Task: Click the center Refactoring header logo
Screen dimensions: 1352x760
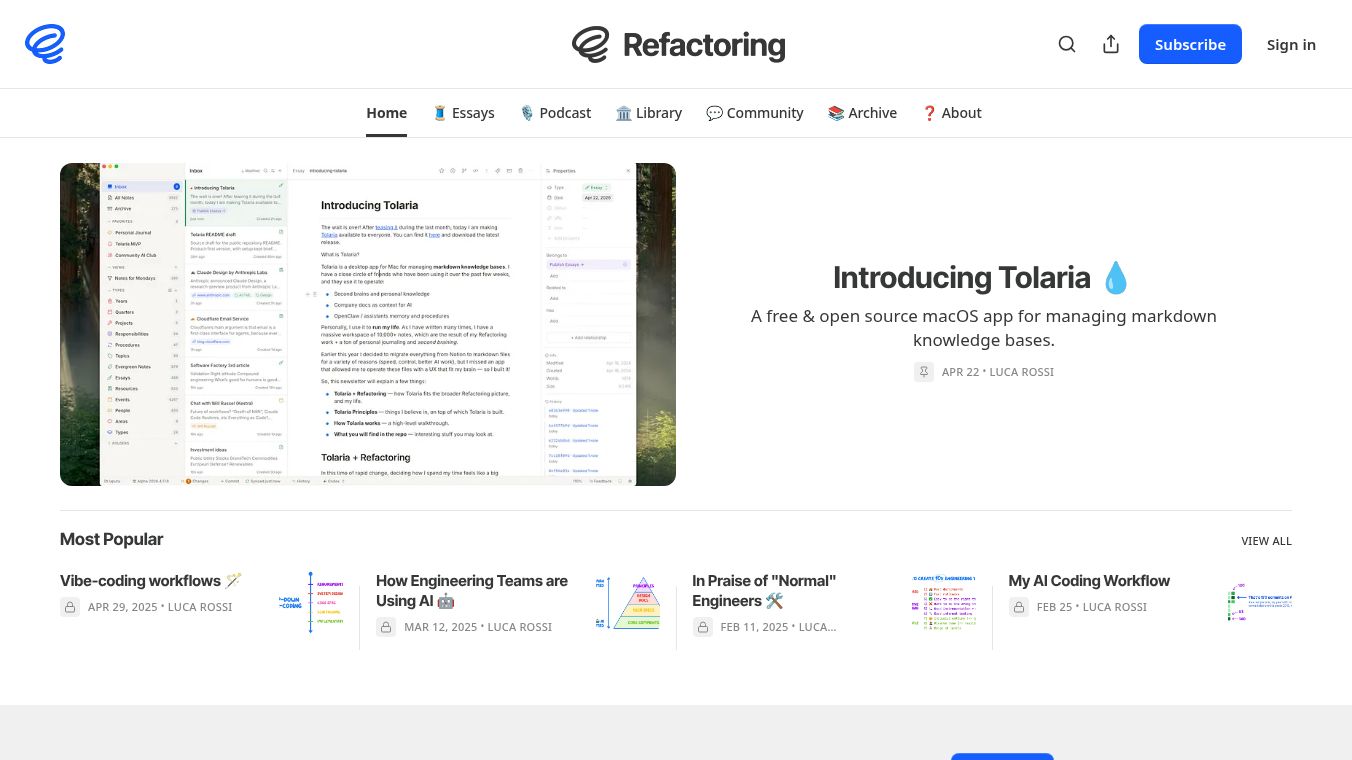Action: tap(678, 44)
